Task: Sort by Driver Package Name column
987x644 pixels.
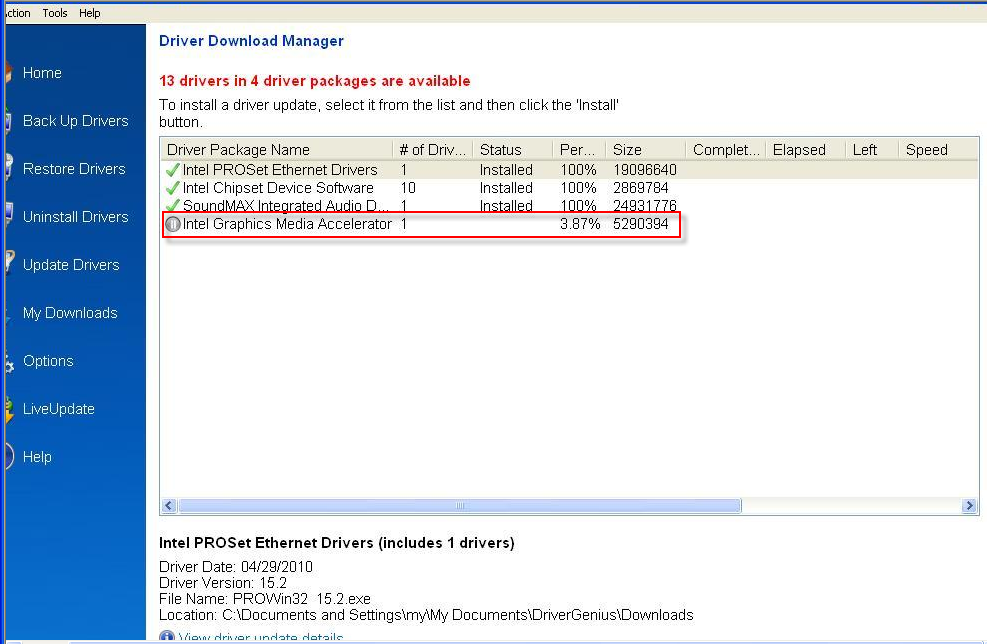Action: pyautogui.click(x=276, y=150)
